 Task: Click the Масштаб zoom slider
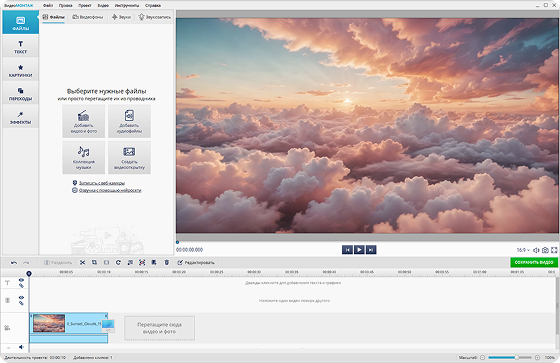[x=509, y=357]
